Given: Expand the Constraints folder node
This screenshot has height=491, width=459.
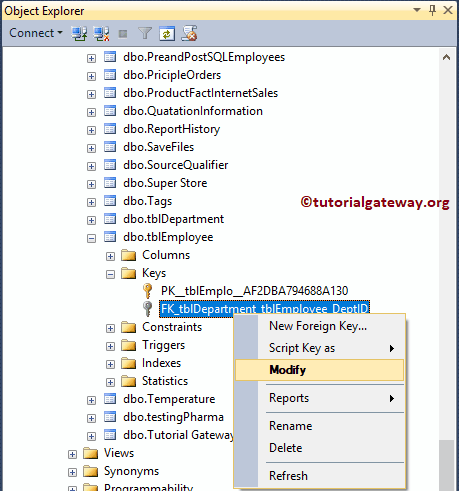Looking at the screenshot, I should 110,328.
